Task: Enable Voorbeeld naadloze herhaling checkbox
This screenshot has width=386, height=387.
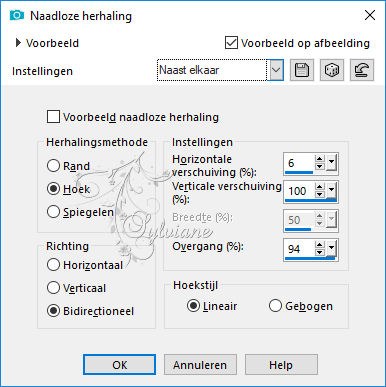Action: (x=53, y=117)
